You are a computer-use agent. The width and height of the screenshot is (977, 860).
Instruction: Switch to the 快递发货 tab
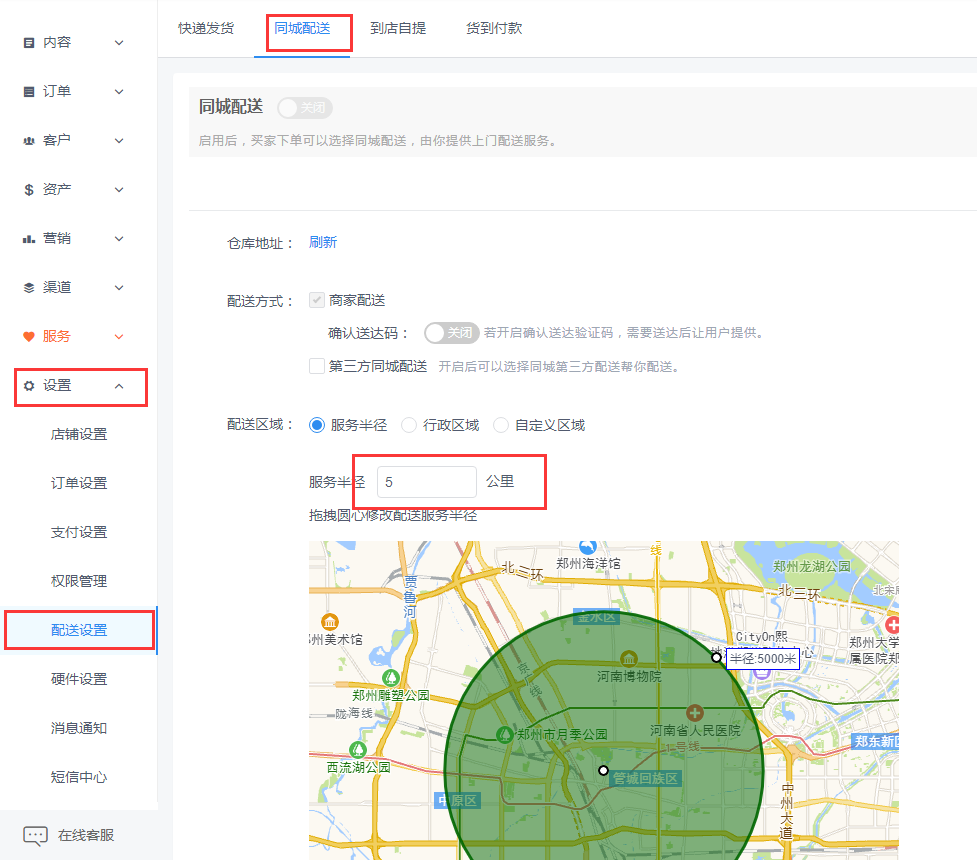pyautogui.click(x=206, y=29)
